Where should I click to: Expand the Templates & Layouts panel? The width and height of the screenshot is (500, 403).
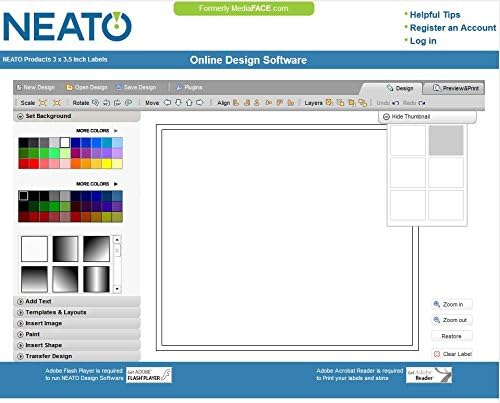[x=77, y=312]
